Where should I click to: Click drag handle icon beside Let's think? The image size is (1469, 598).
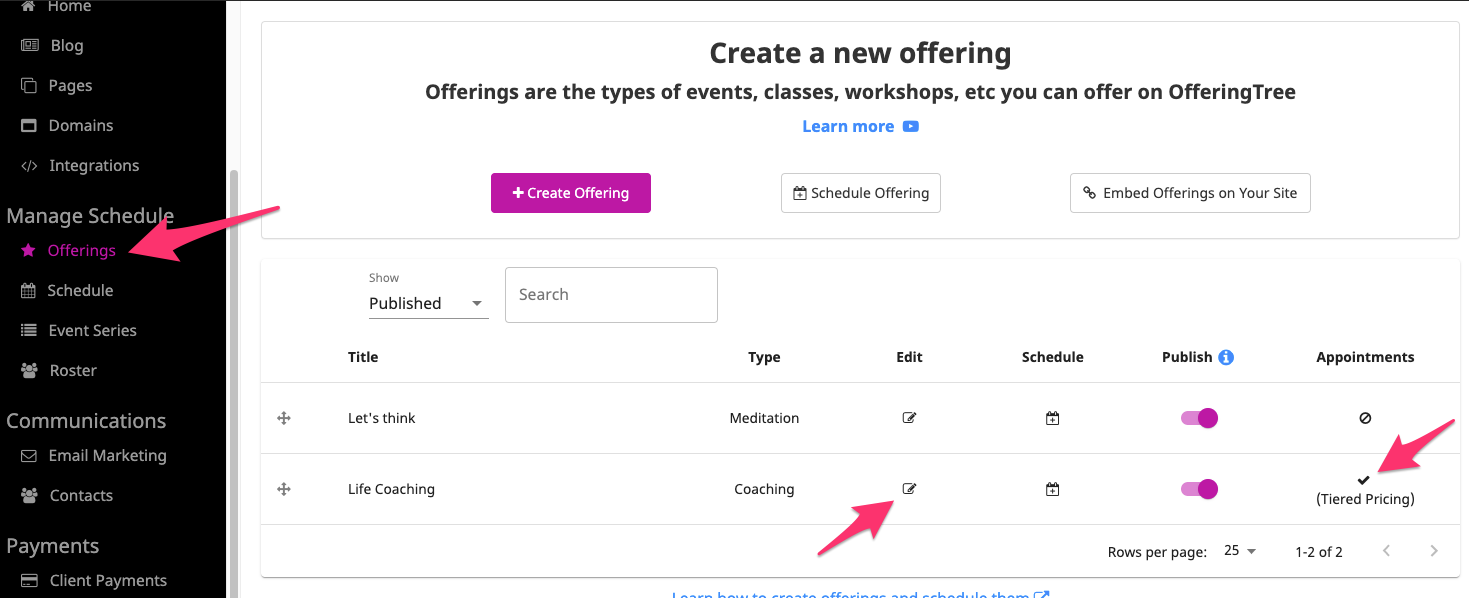(284, 418)
